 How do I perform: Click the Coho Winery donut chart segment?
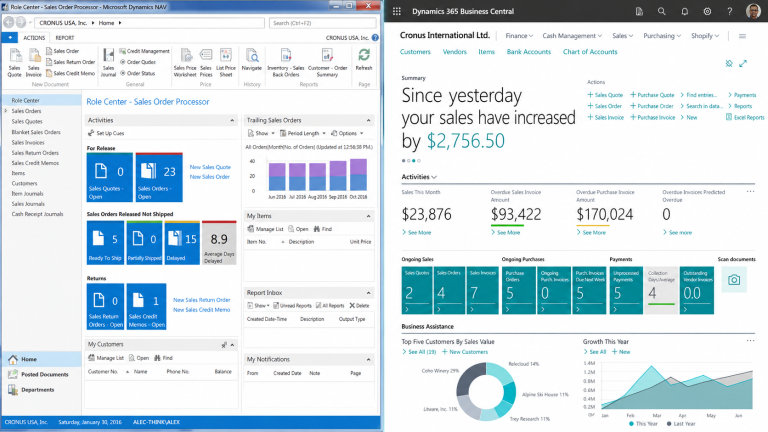coord(471,379)
